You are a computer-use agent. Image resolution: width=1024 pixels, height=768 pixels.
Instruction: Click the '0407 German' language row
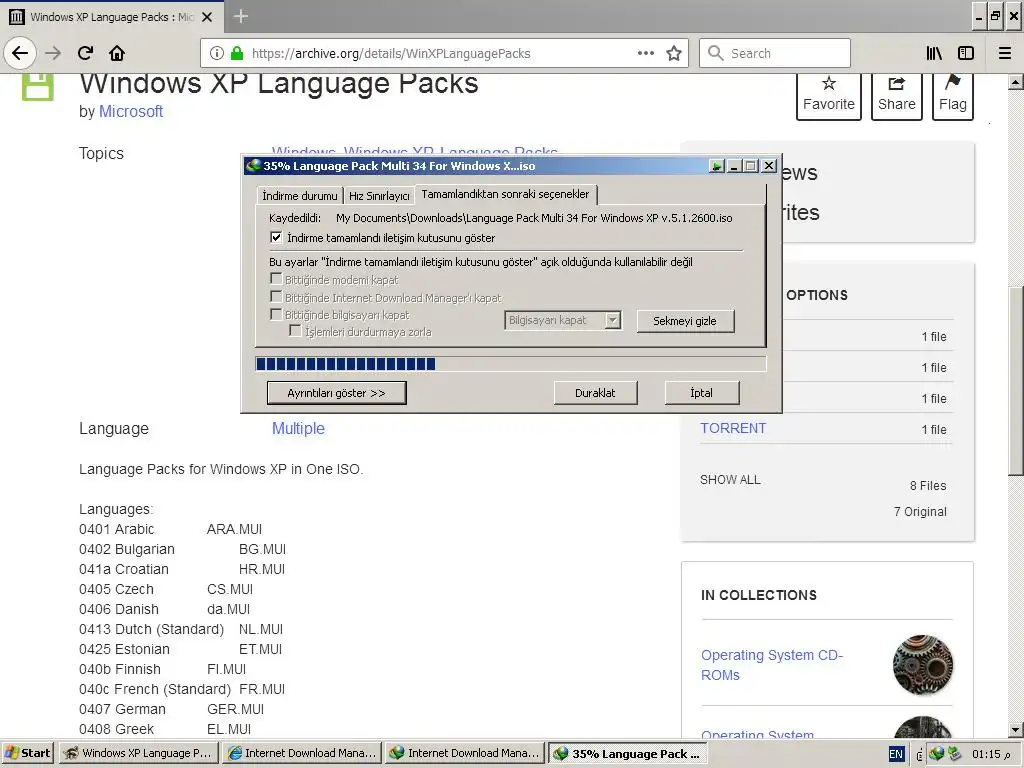171,709
